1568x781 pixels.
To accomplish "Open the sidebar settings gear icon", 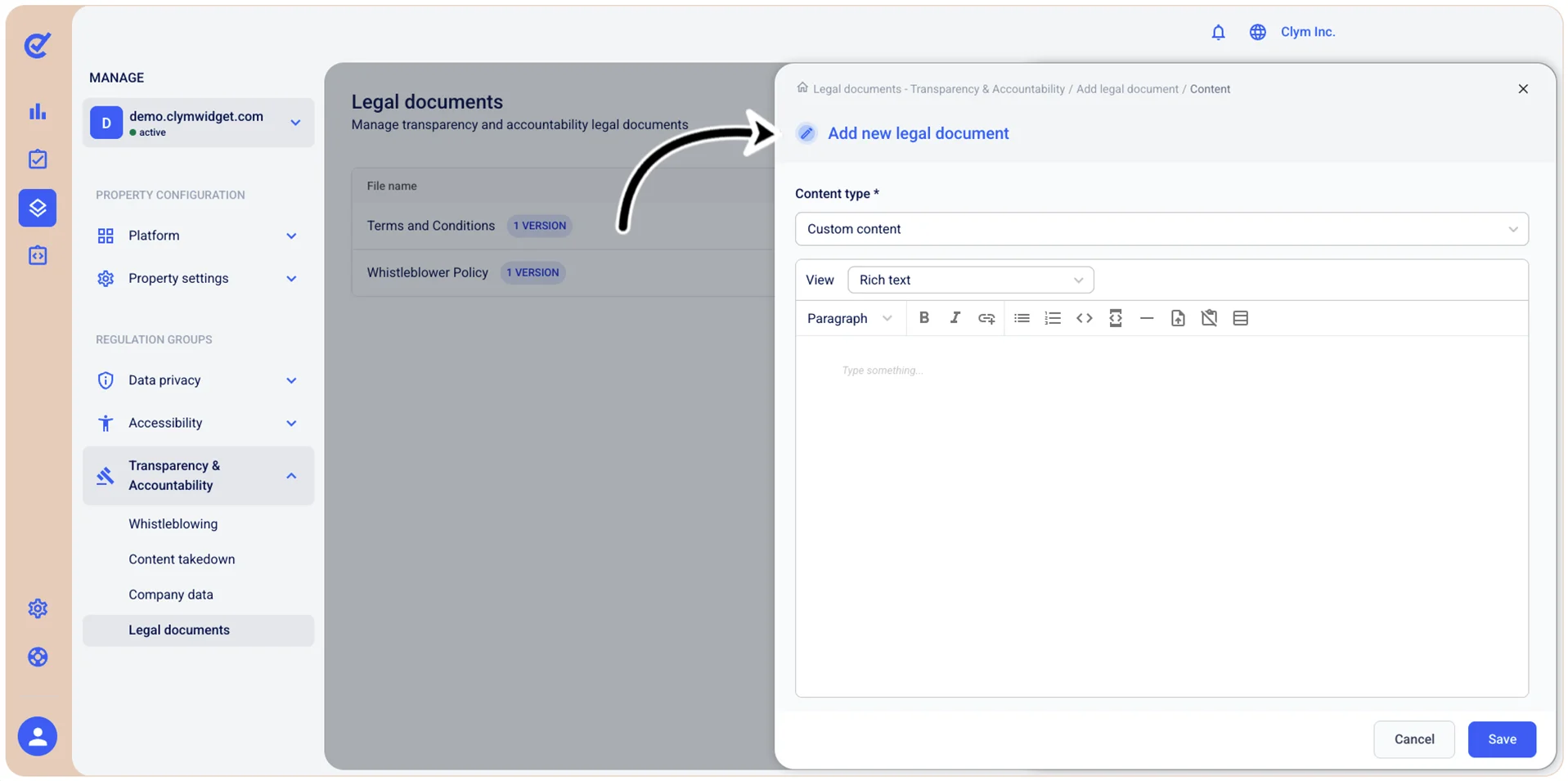I will coord(38,608).
